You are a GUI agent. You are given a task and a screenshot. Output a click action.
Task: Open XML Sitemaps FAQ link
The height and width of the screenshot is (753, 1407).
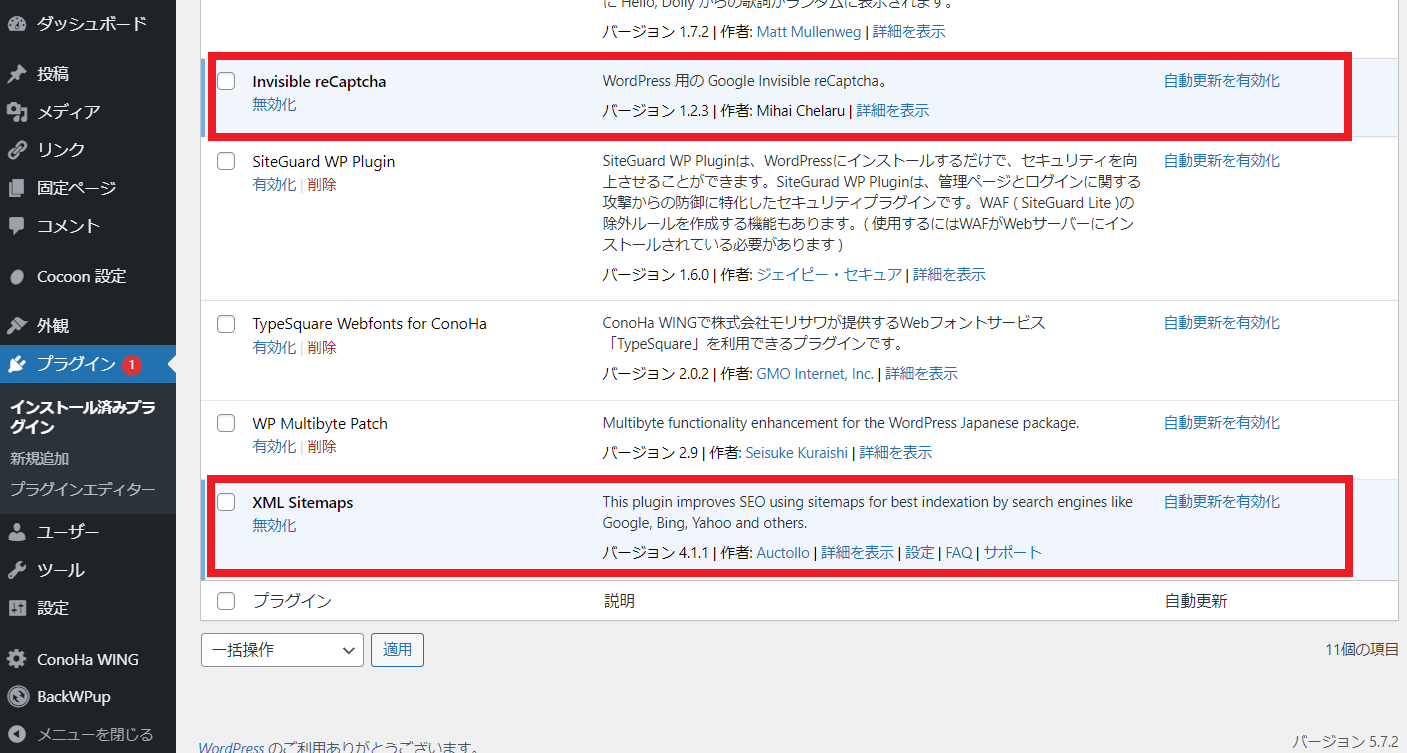click(x=958, y=553)
